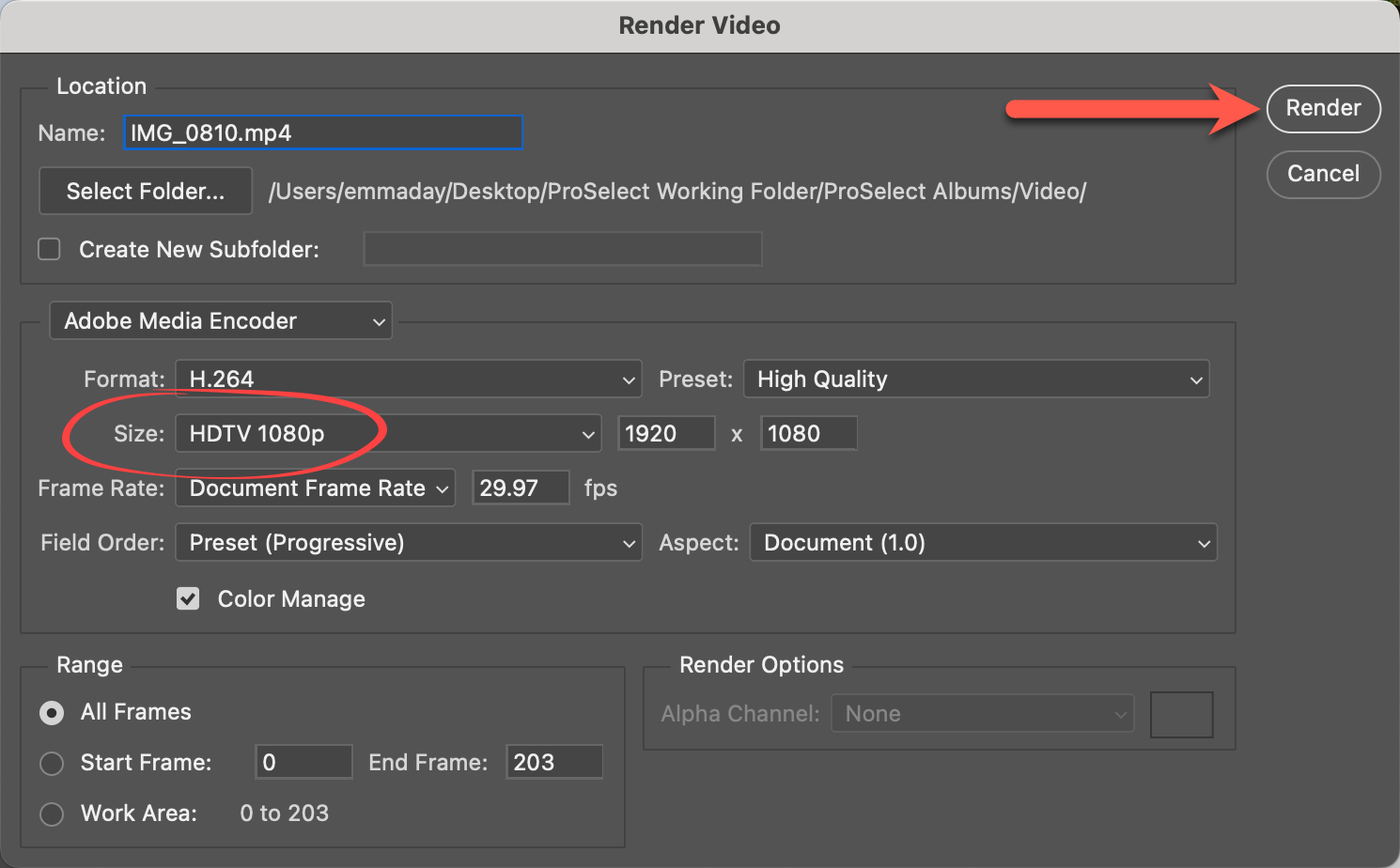Open the Adobe Media Encoder dropdown
The image size is (1400, 868).
221,321
